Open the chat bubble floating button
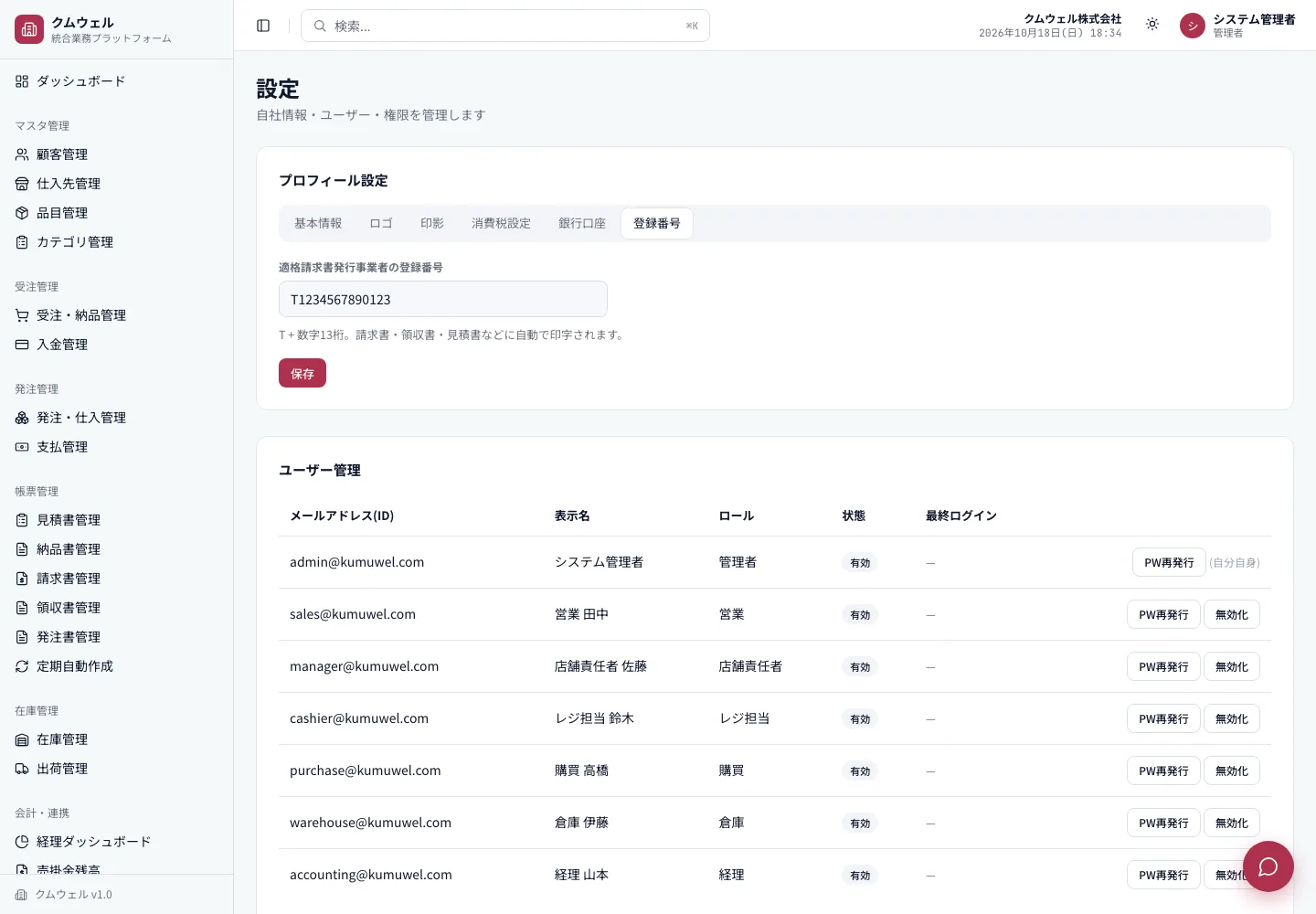The height and width of the screenshot is (914, 1316). coord(1268,866)
